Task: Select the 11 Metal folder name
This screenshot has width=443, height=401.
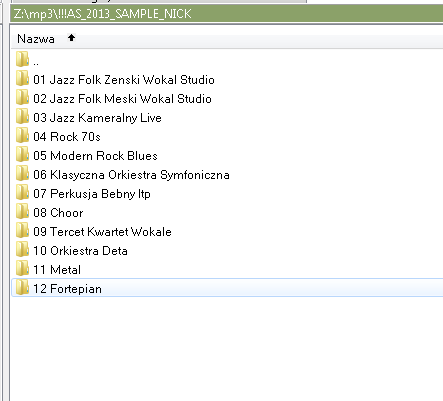Action: [x=57, y=270]
